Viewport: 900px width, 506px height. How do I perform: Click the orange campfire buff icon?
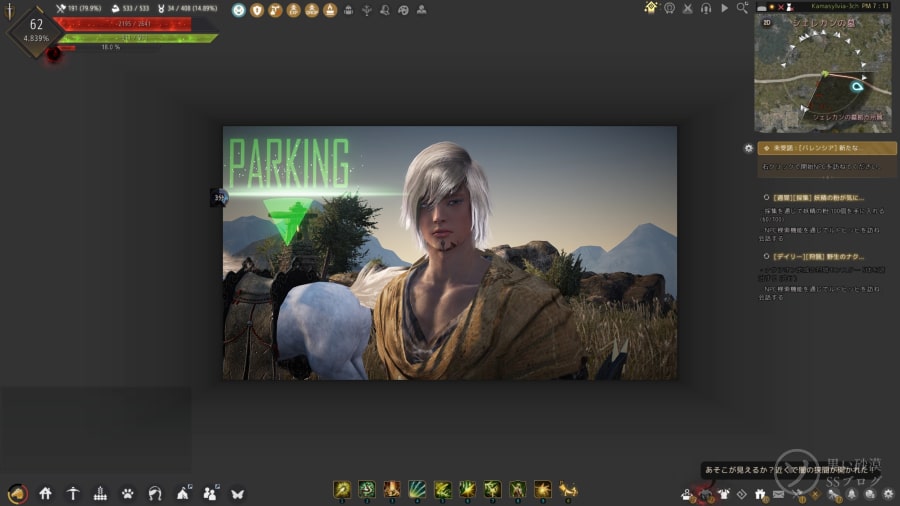click(x=330, y=10)
